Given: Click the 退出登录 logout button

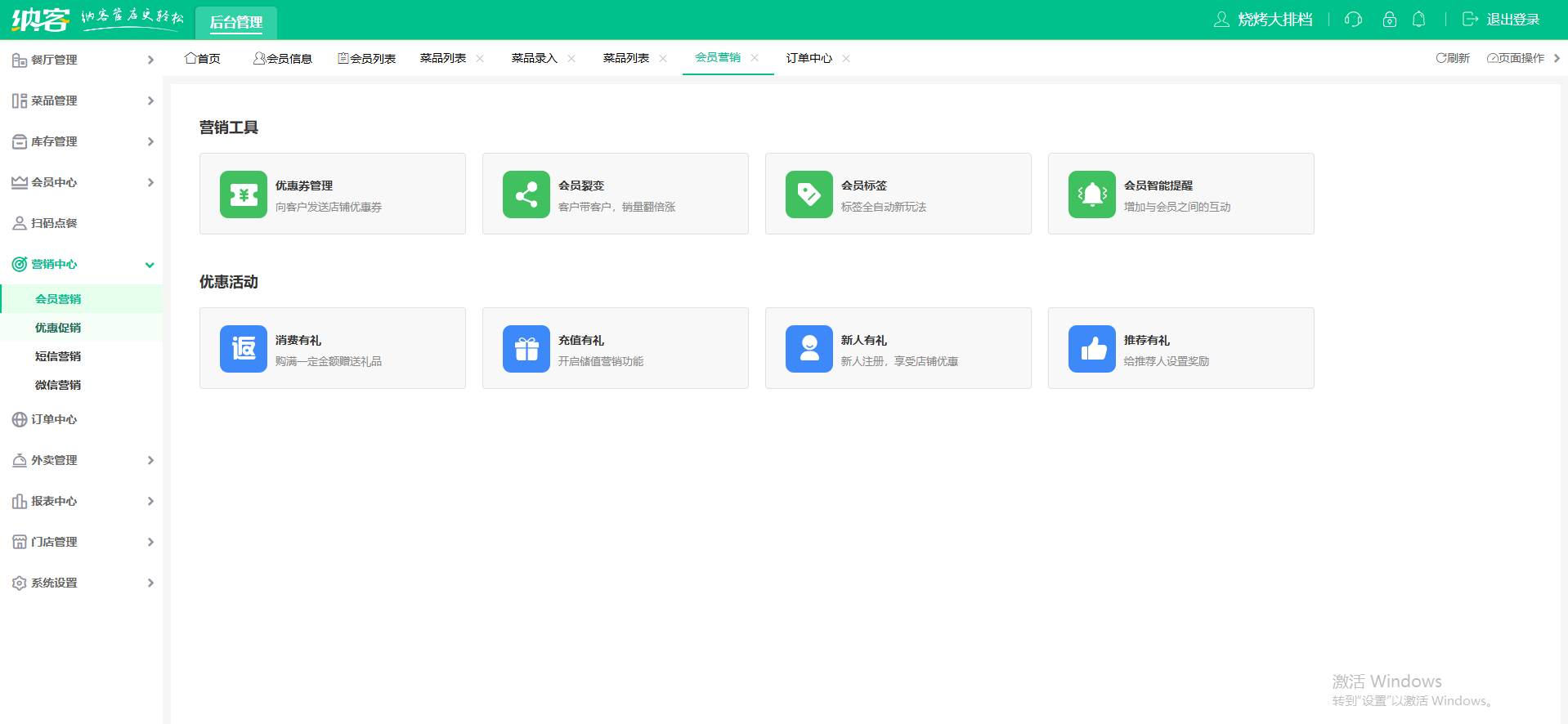Looking at the screenshot, I should point(1501,20).
